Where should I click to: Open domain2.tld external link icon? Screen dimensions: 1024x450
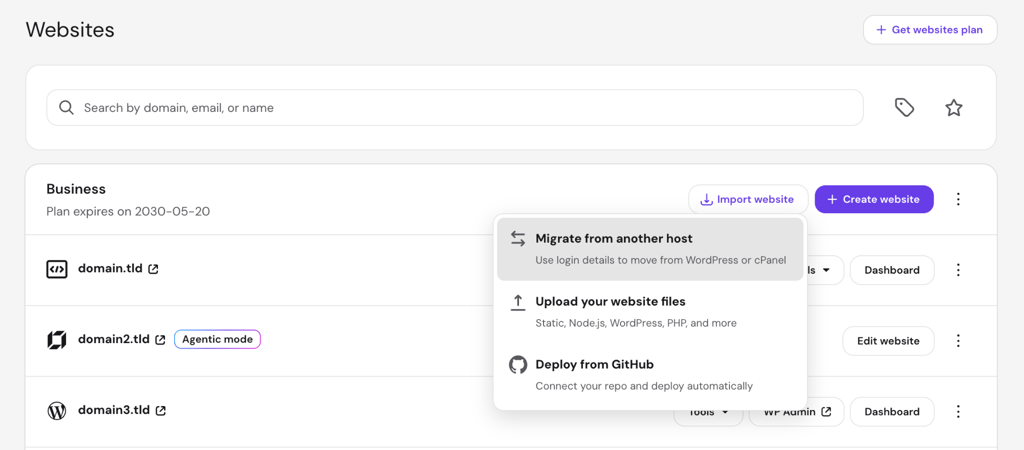160,340
